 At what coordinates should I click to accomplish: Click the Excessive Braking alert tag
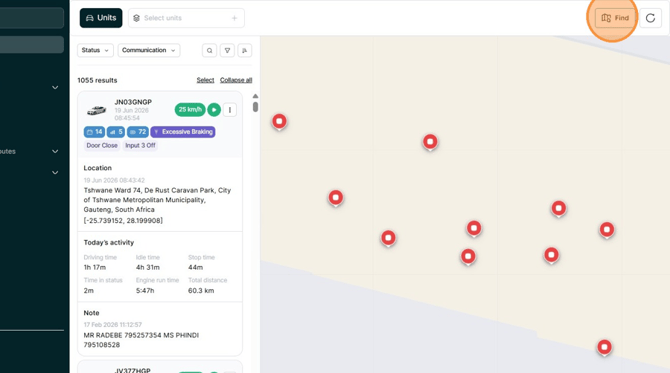[x=183, y=132]
